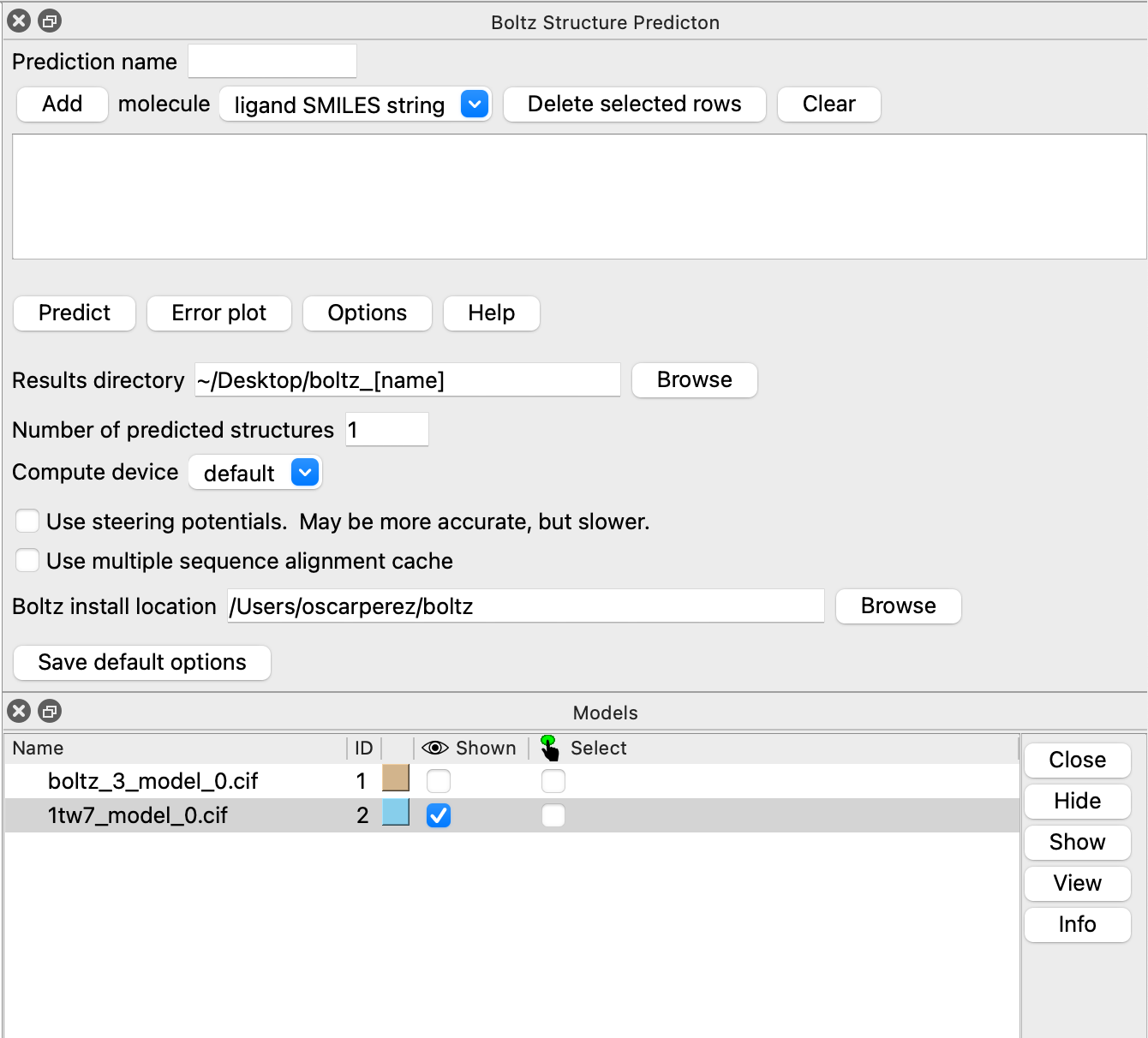Image resolution: width=1148 pixels, height=1038 pixels.
Task: Open the Compute device dropdown
Action: pyautogui.click(x=305, y=473)
